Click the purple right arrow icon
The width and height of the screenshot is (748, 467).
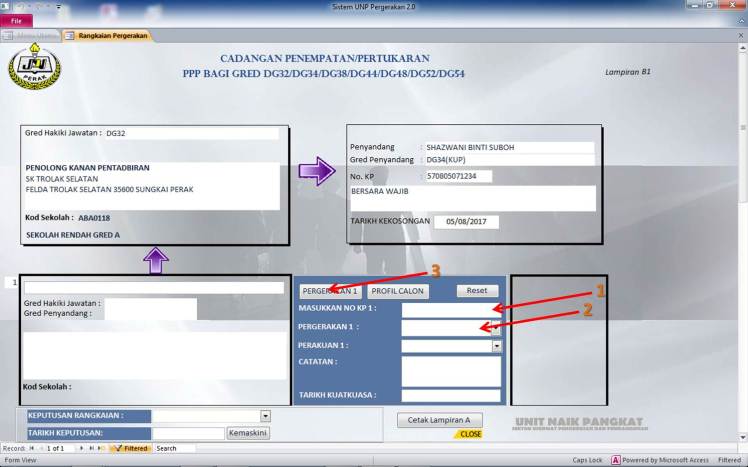pos(316,171)
